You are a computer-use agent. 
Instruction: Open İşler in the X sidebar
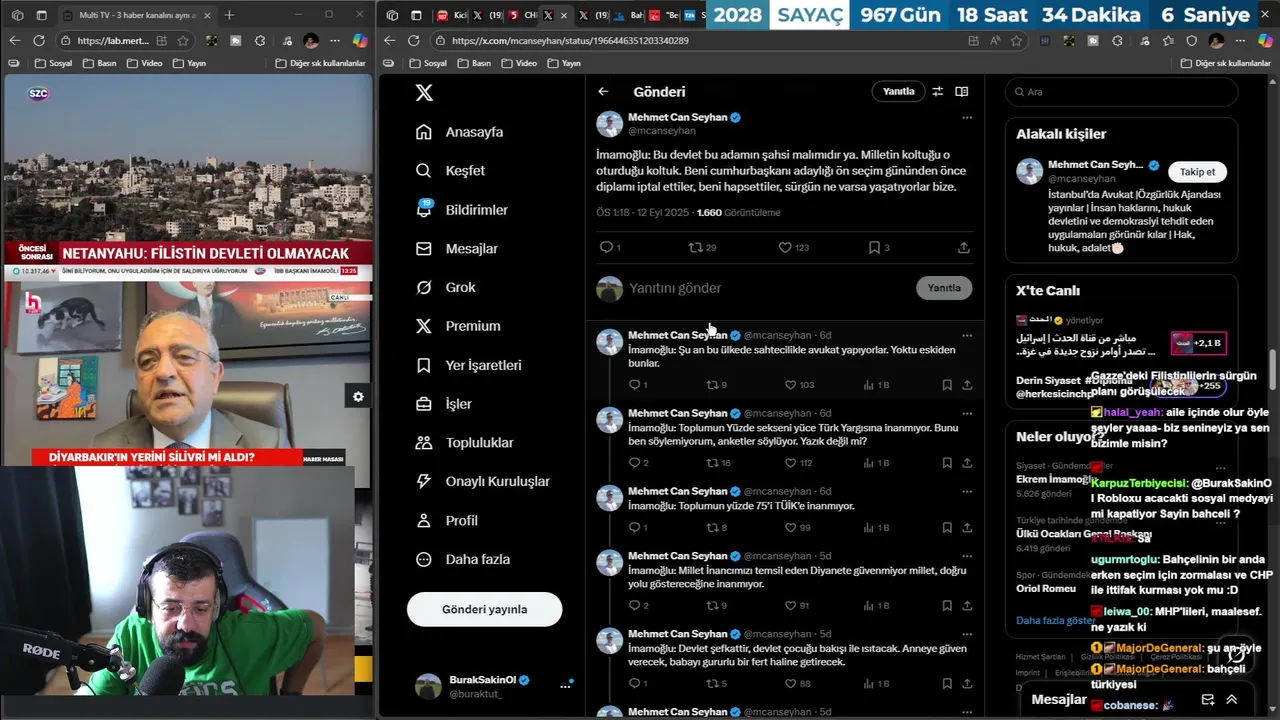coord(443,404)
